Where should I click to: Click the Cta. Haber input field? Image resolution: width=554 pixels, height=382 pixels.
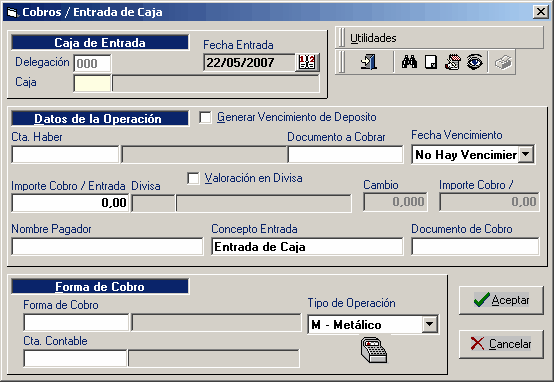[x=65, y=154]
